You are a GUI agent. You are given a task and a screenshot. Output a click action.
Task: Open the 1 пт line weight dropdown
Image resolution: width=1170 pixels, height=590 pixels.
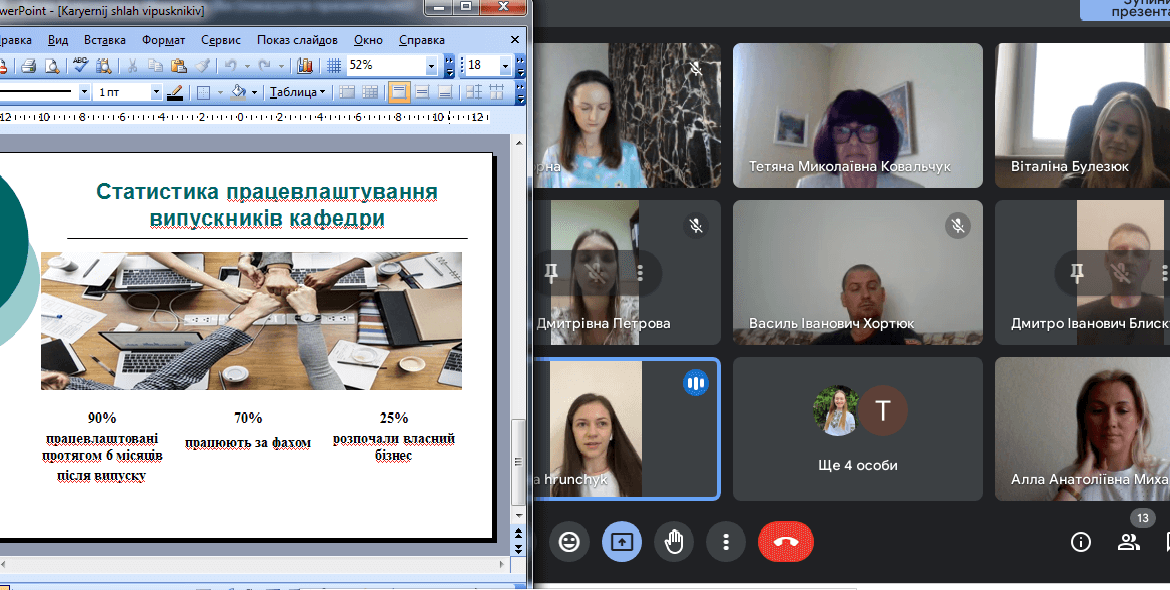[156, 92]
